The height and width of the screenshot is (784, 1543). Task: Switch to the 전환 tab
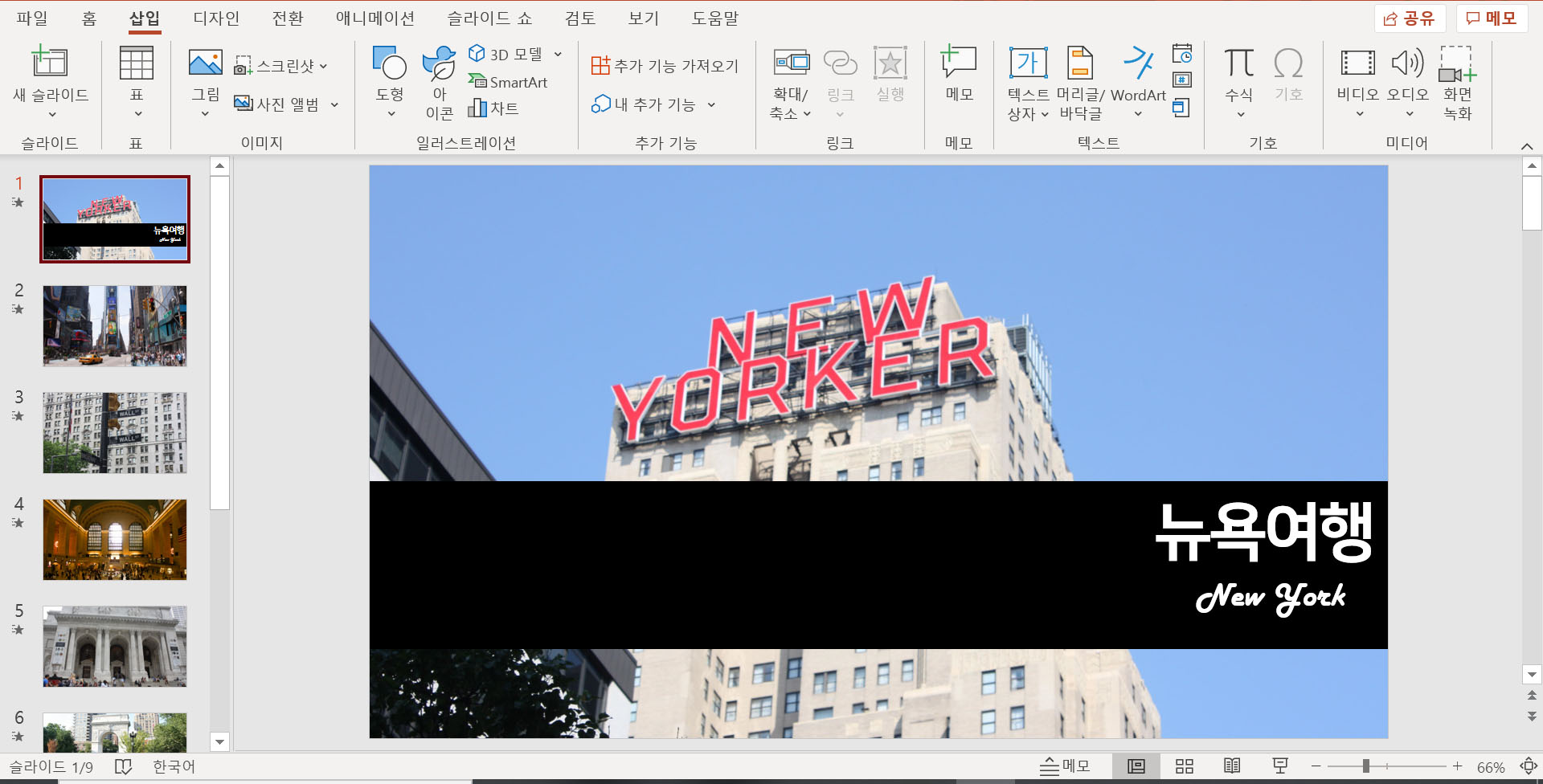(288, 18)
